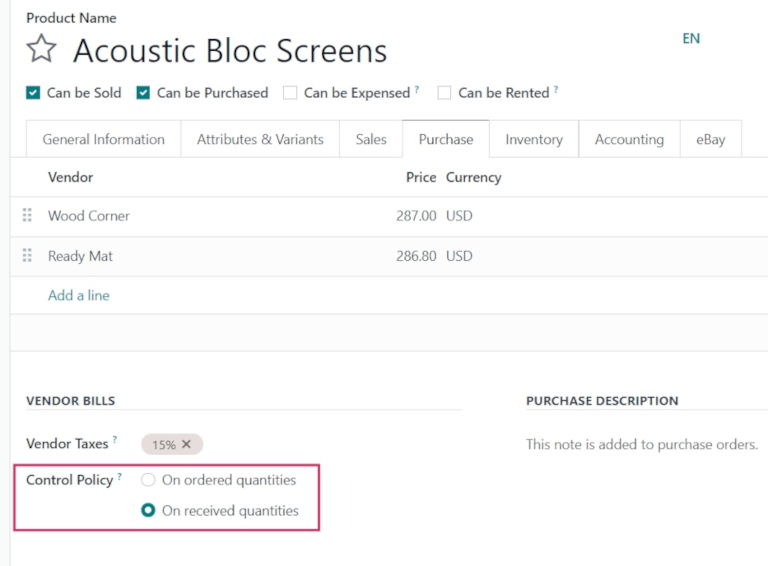
Task: Edit the purchase description note field
Action: pos(642,444)
